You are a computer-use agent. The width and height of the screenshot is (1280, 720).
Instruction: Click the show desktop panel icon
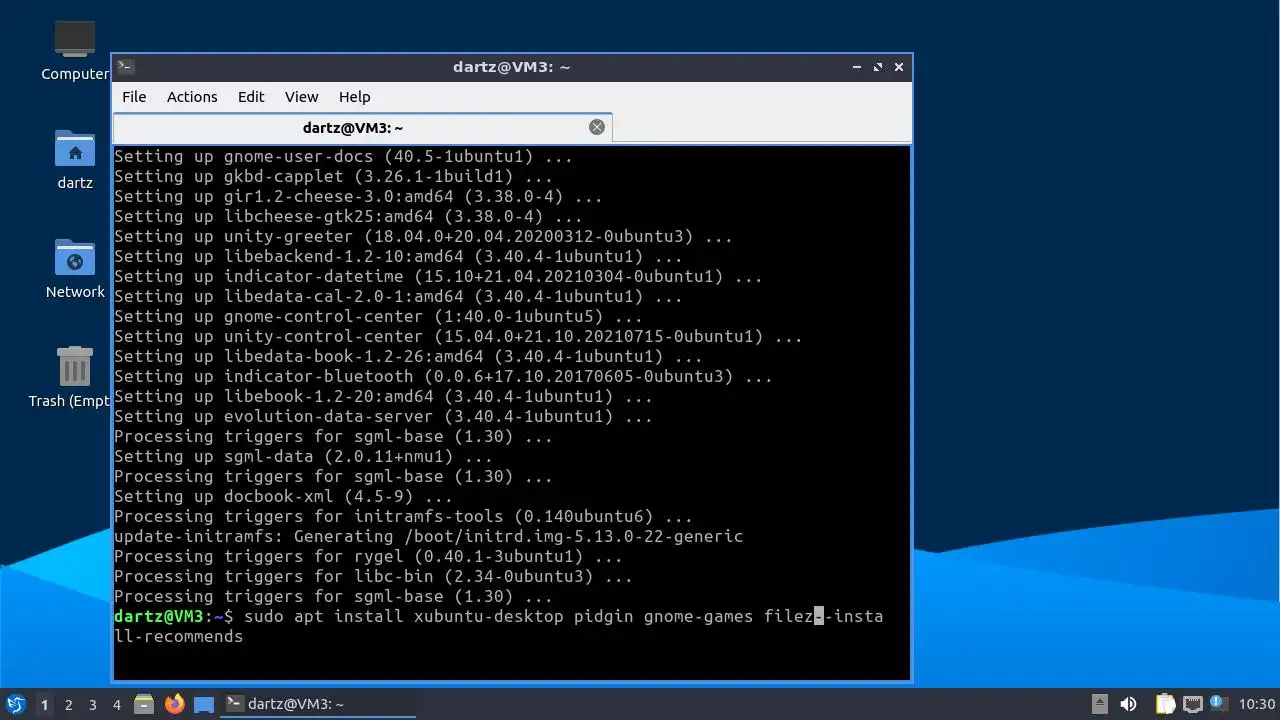coord(204,704)
